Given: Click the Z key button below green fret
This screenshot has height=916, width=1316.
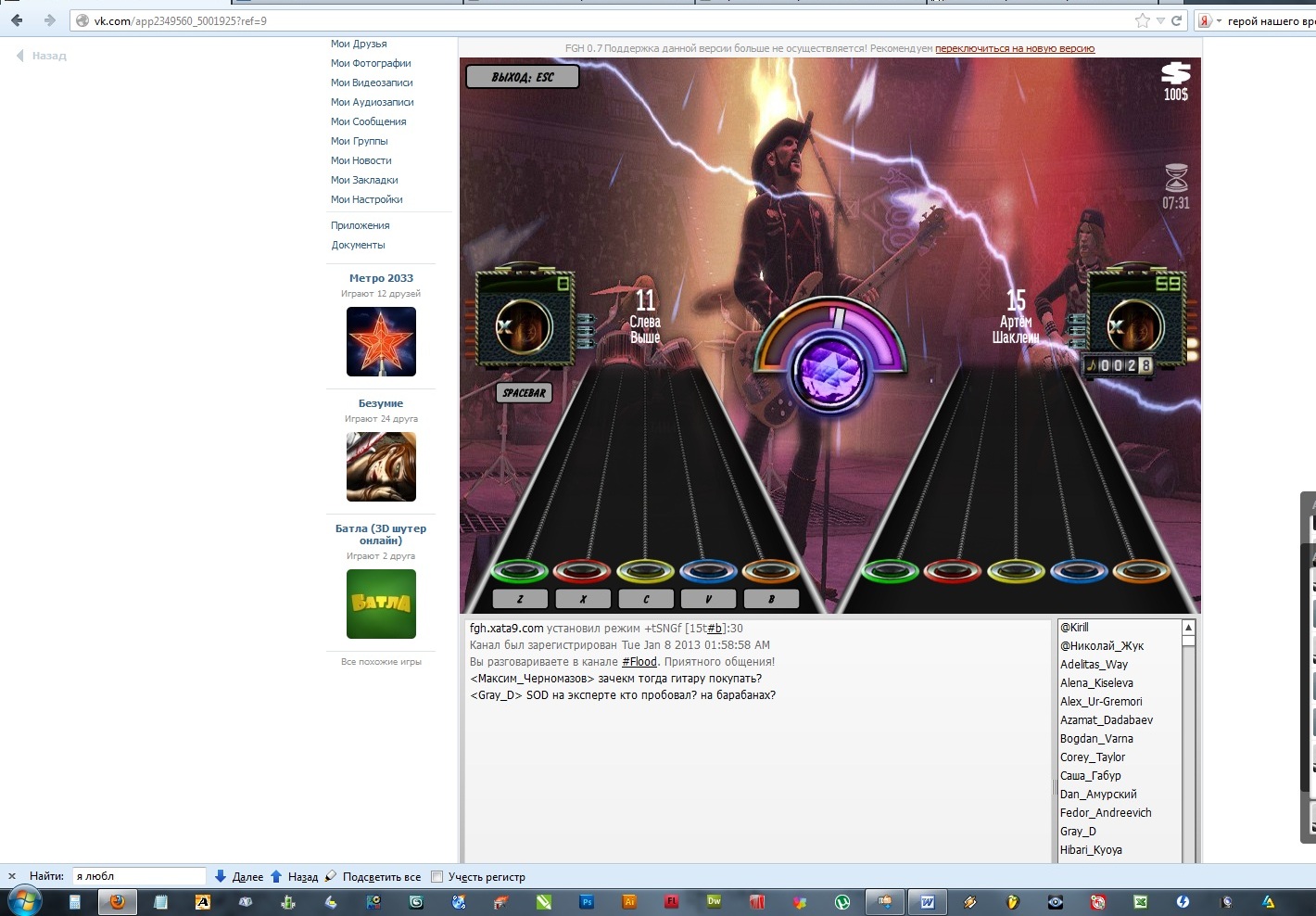Looking at the screenshot, I should (520, 599).
